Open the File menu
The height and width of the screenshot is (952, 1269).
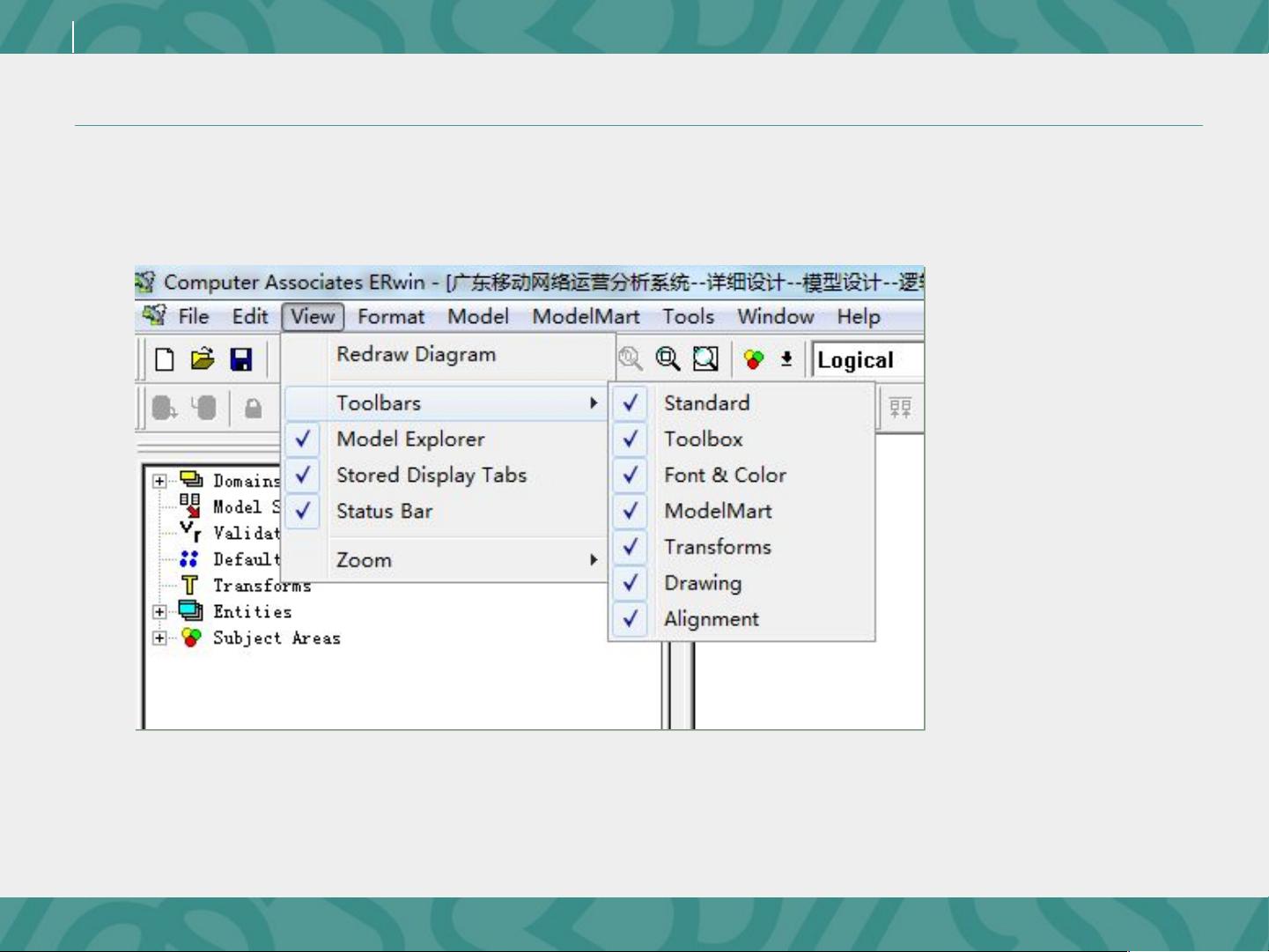point(194,316)
